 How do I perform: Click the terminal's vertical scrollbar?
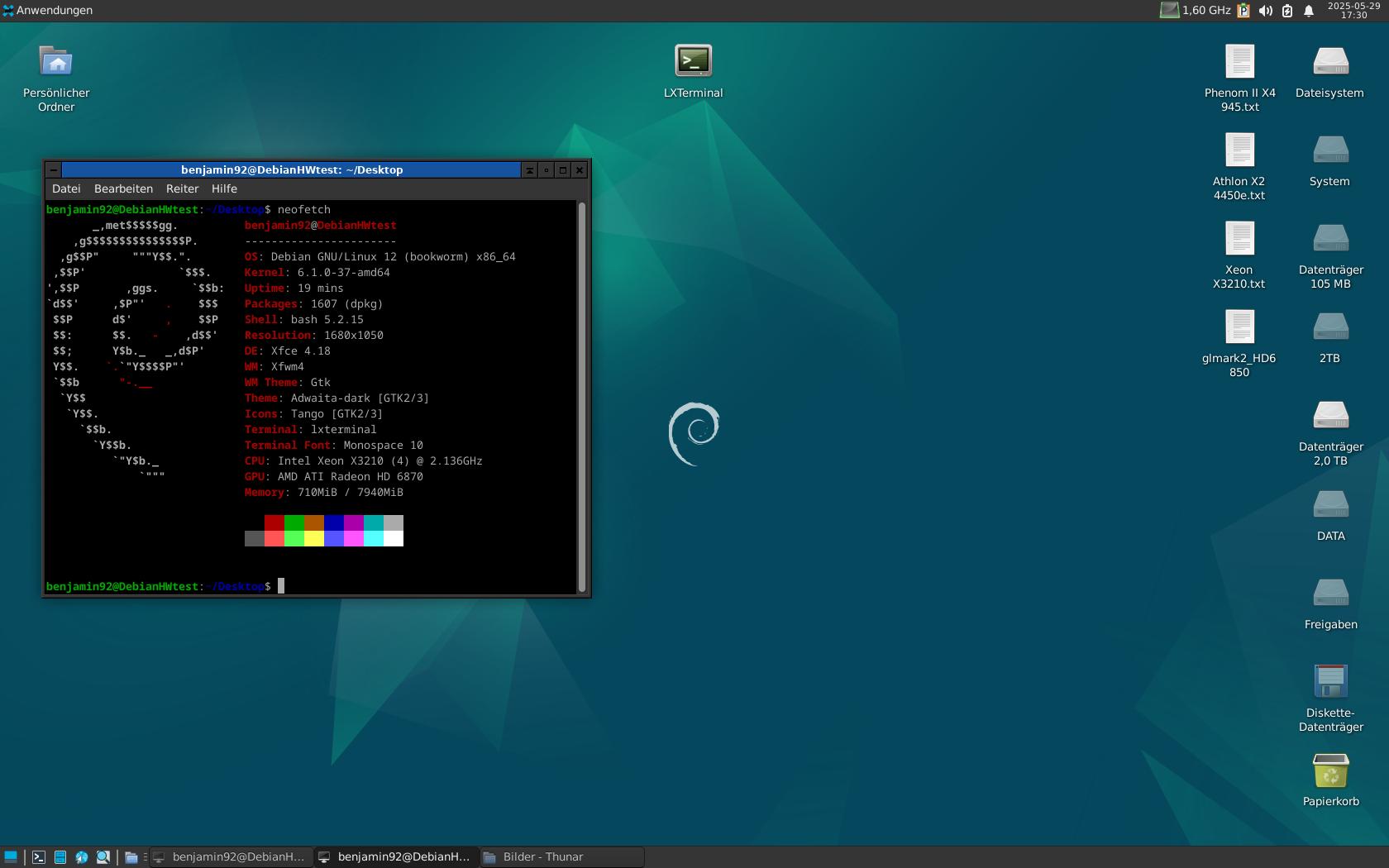[x=582, y=396]
